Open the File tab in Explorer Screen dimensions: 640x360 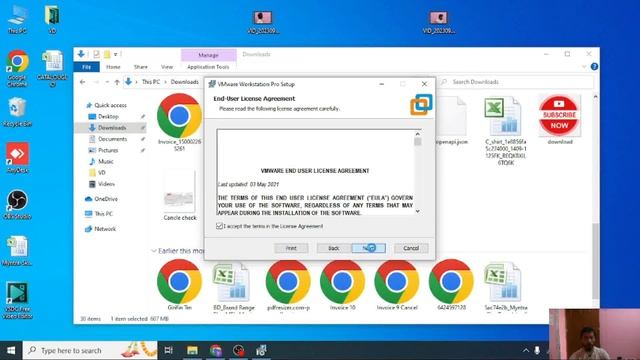87,67
